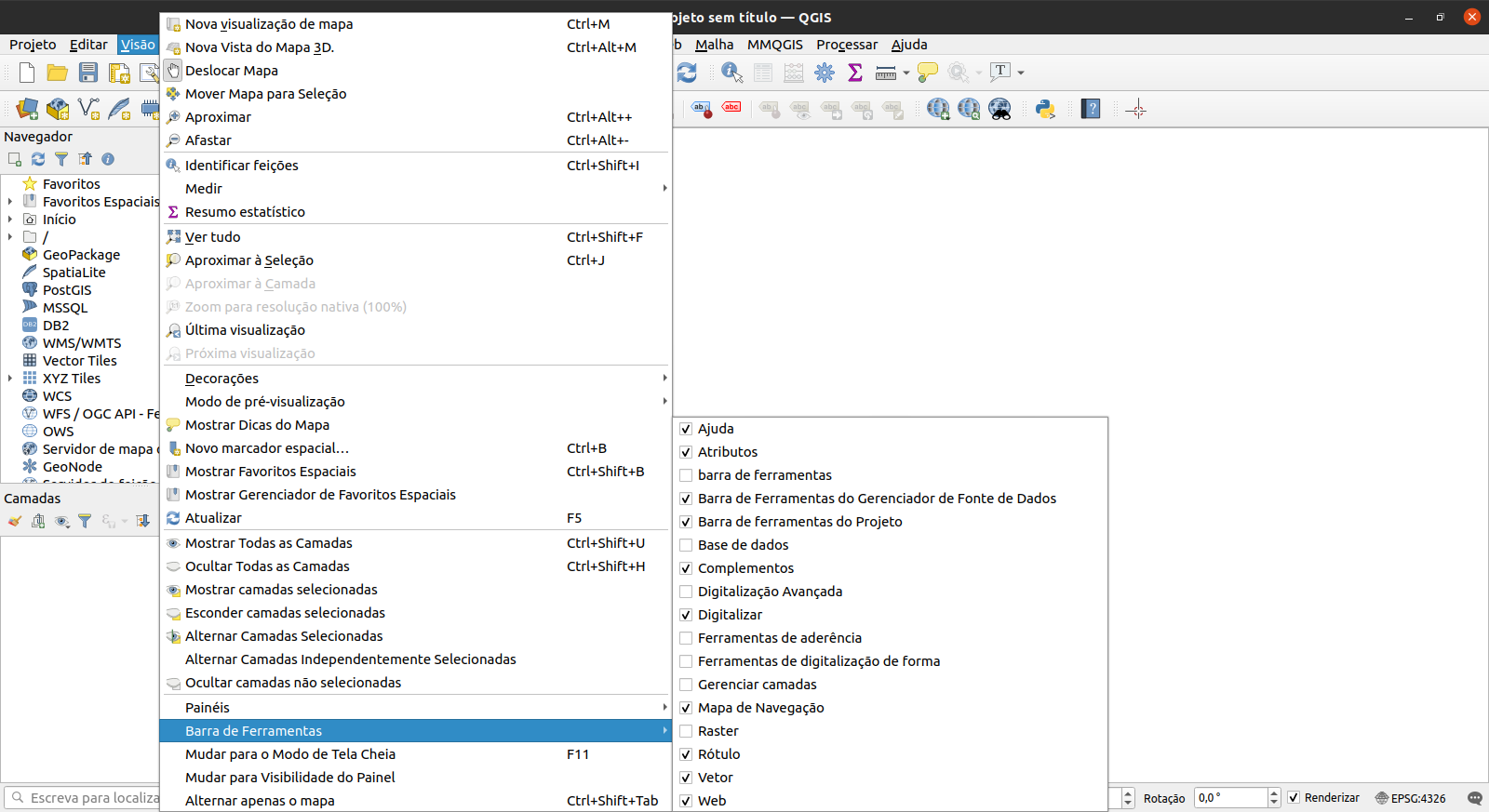
Task: Enable the Base de dados toolbar checkbox
Action: click(686, 545)
